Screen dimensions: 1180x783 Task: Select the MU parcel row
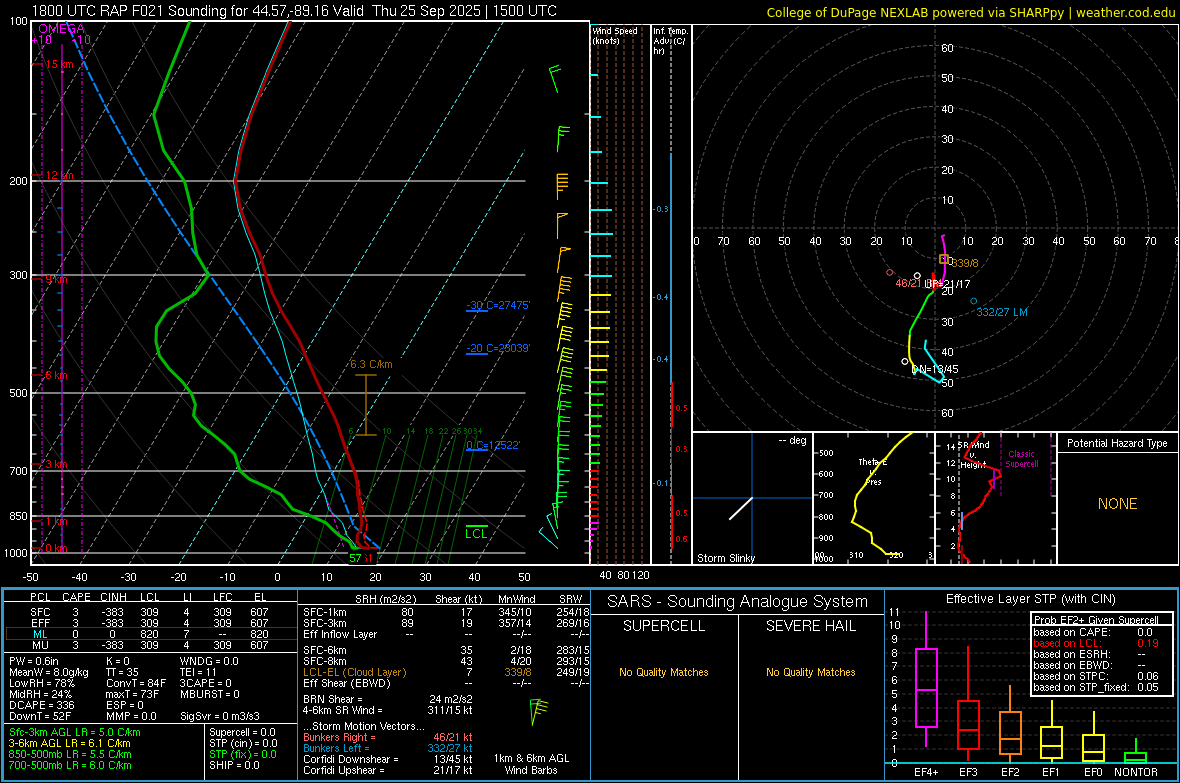[150, 644]
